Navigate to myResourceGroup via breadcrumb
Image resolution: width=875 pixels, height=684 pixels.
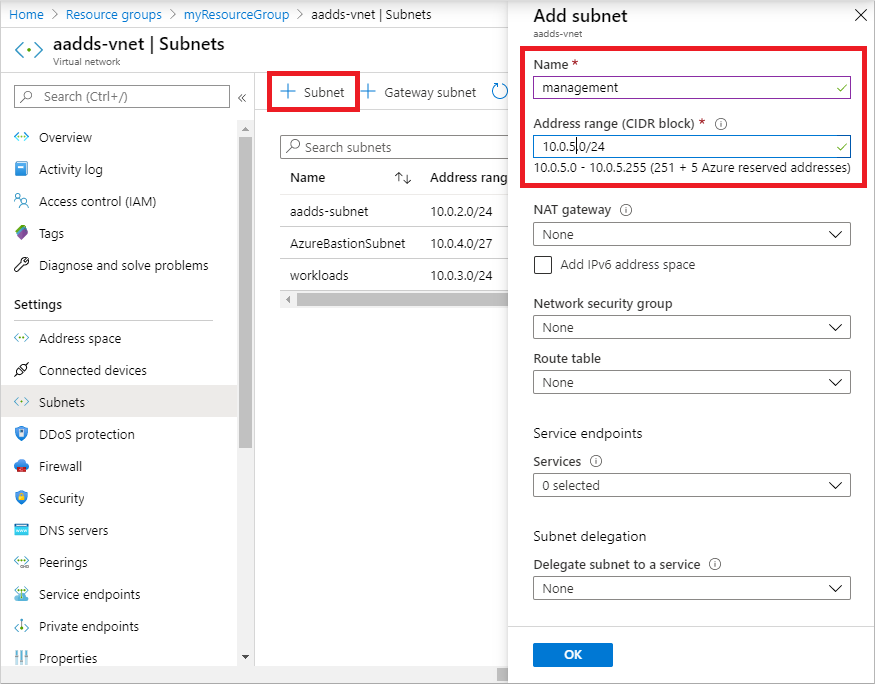point(236,14)
